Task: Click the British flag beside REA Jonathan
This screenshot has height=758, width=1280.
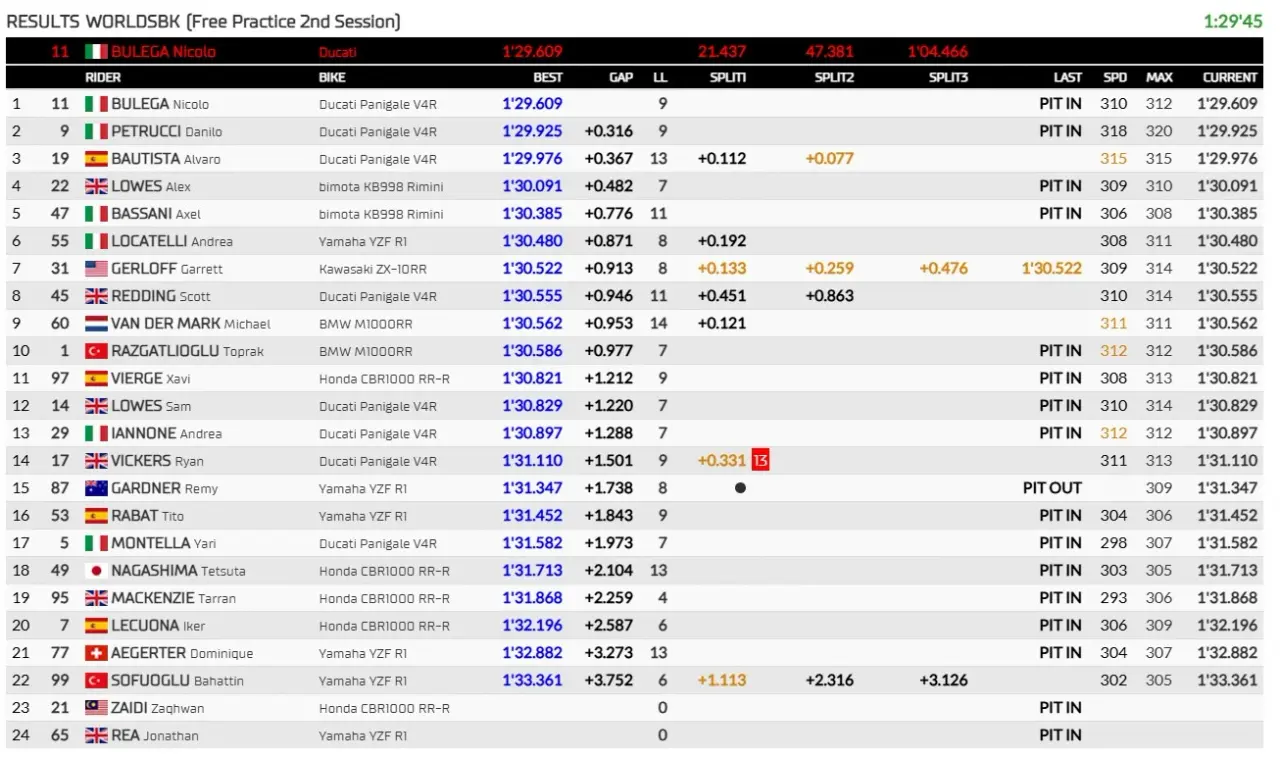Action: (96, 736)
